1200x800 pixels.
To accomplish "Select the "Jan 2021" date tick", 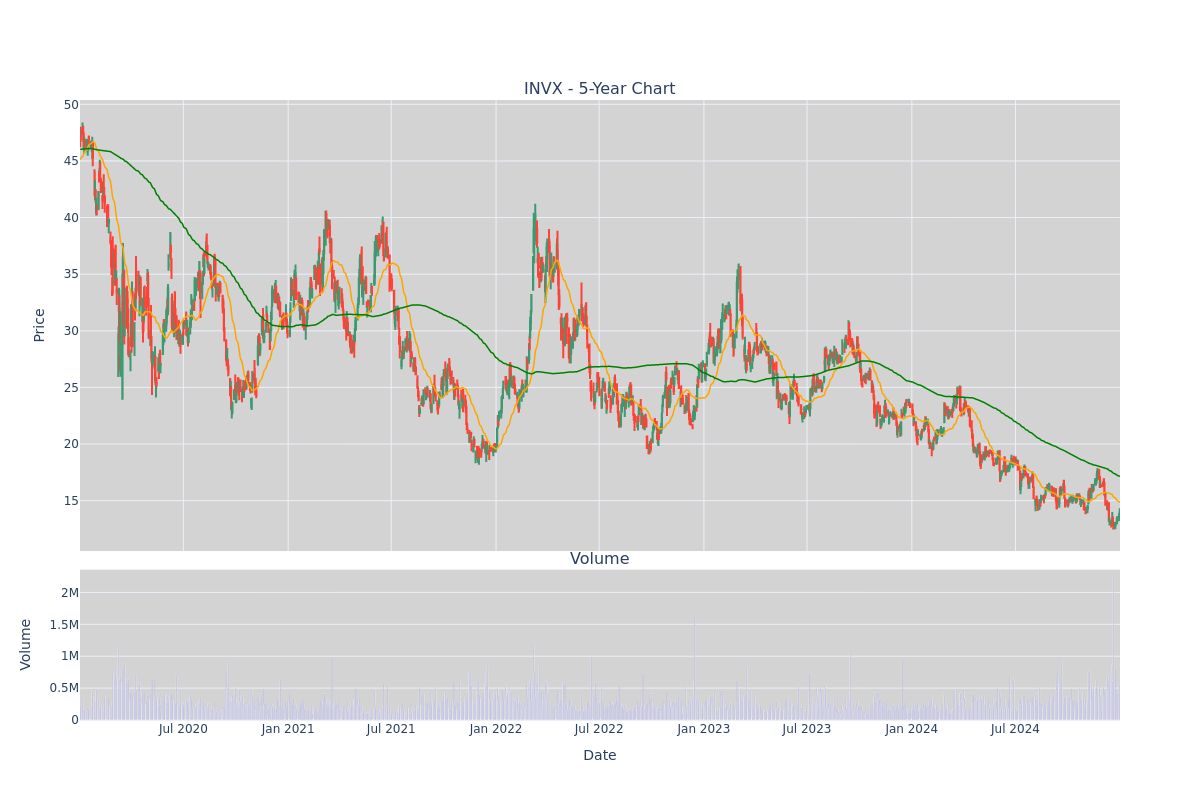I will [288, 729].
